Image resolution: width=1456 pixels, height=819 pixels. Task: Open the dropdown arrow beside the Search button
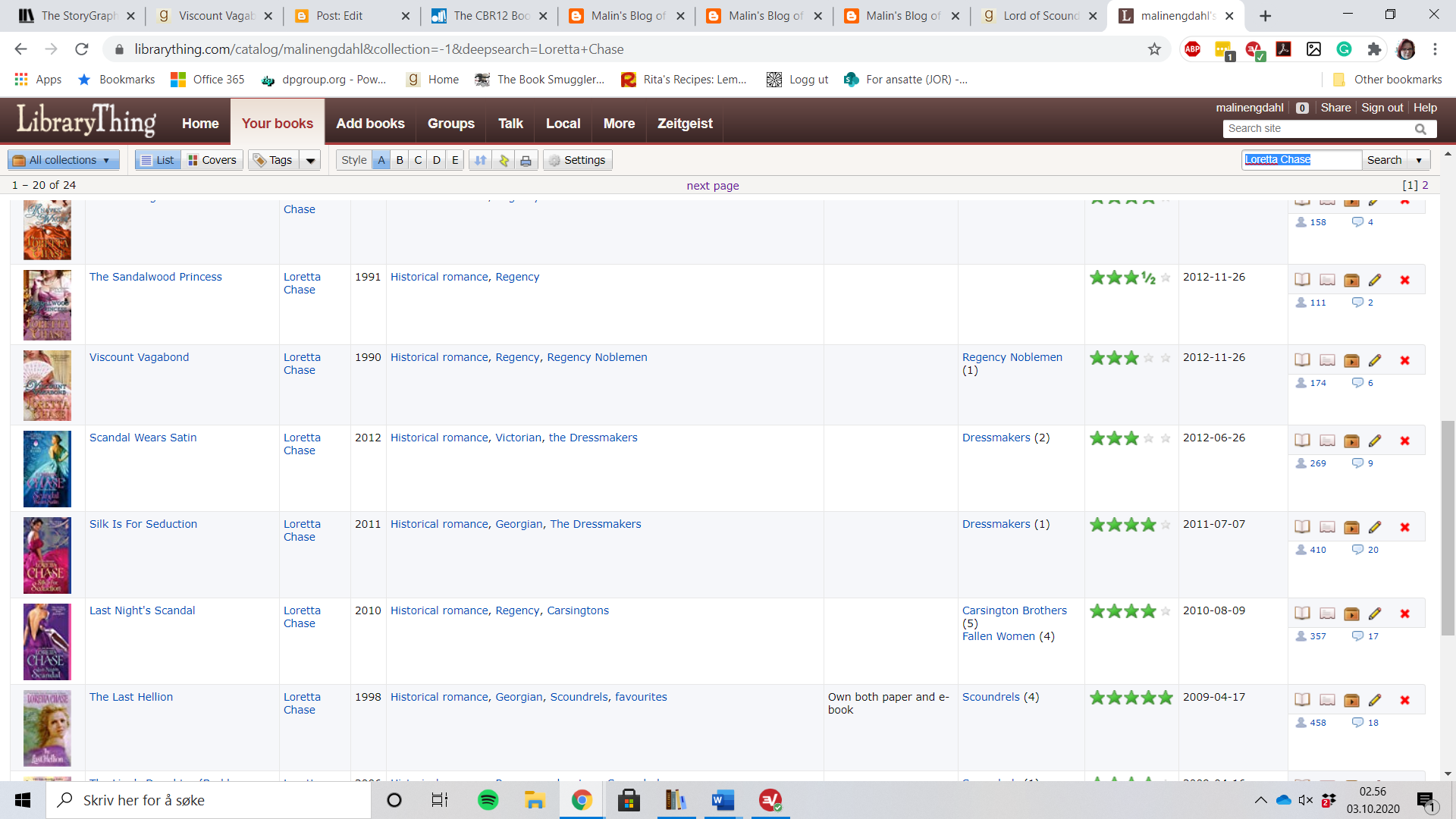click(1419, 160)
